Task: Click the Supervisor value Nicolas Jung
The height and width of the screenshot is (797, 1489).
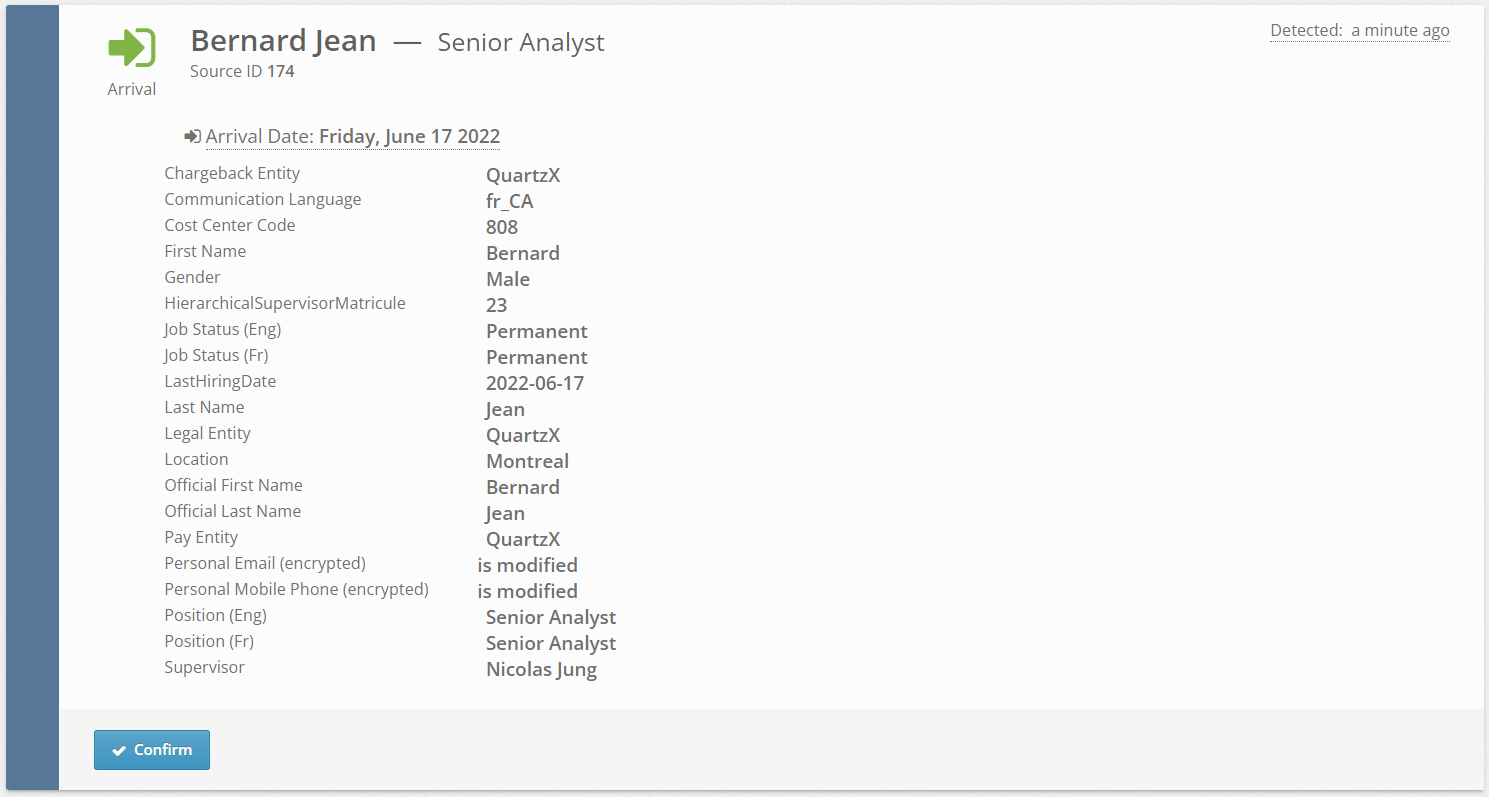Action: (541, 669)
